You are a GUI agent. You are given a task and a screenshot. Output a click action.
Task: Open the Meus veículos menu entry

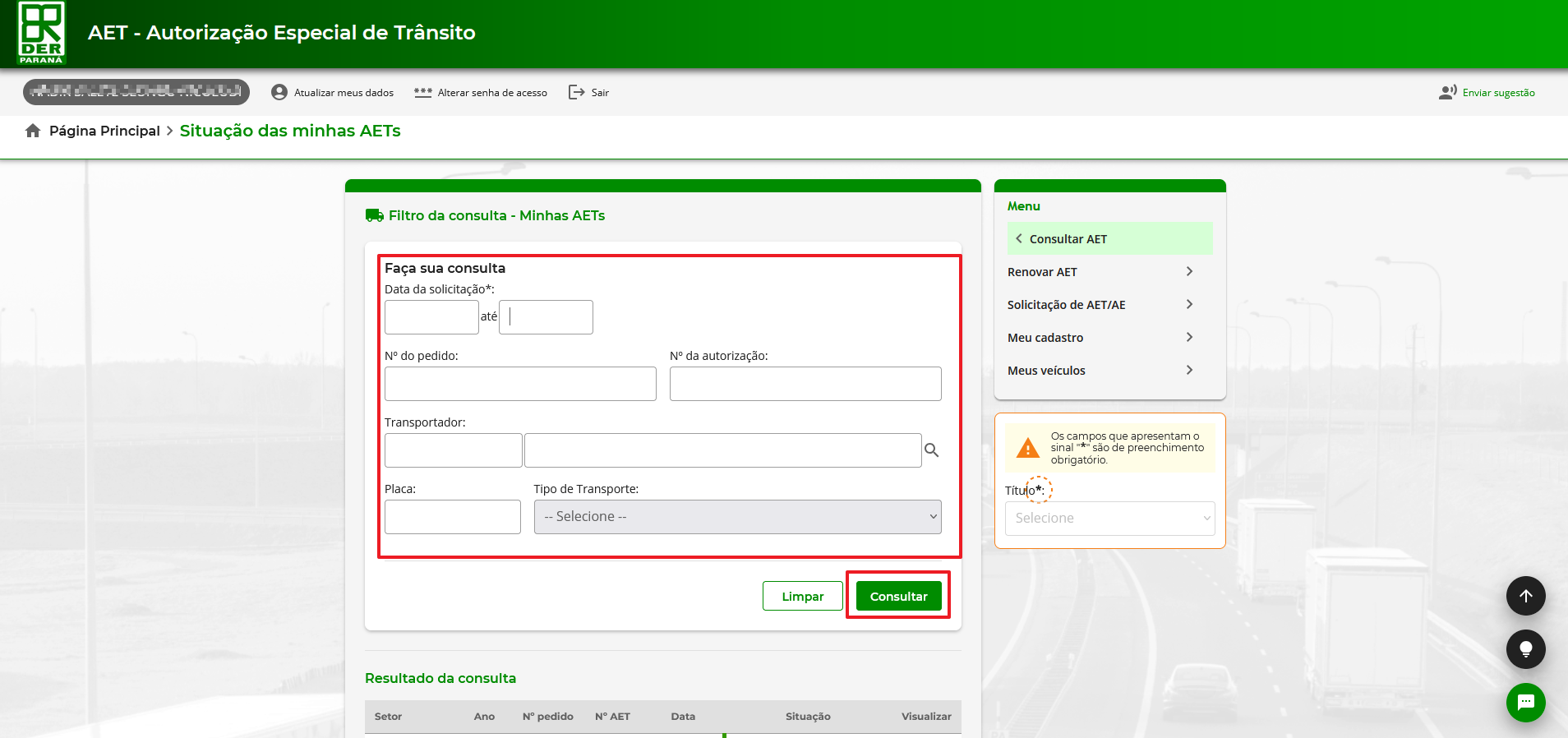coord(1100,371)
